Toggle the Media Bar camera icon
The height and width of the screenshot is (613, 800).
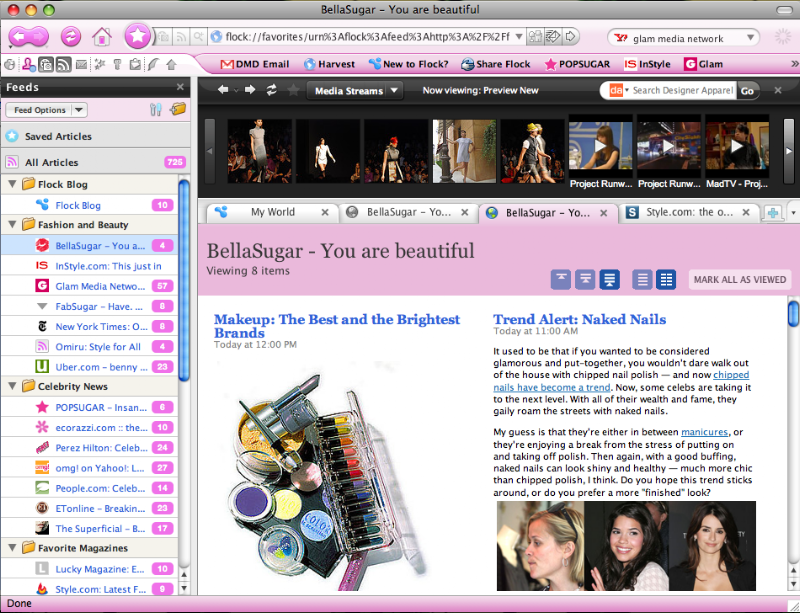coord(46,64)
